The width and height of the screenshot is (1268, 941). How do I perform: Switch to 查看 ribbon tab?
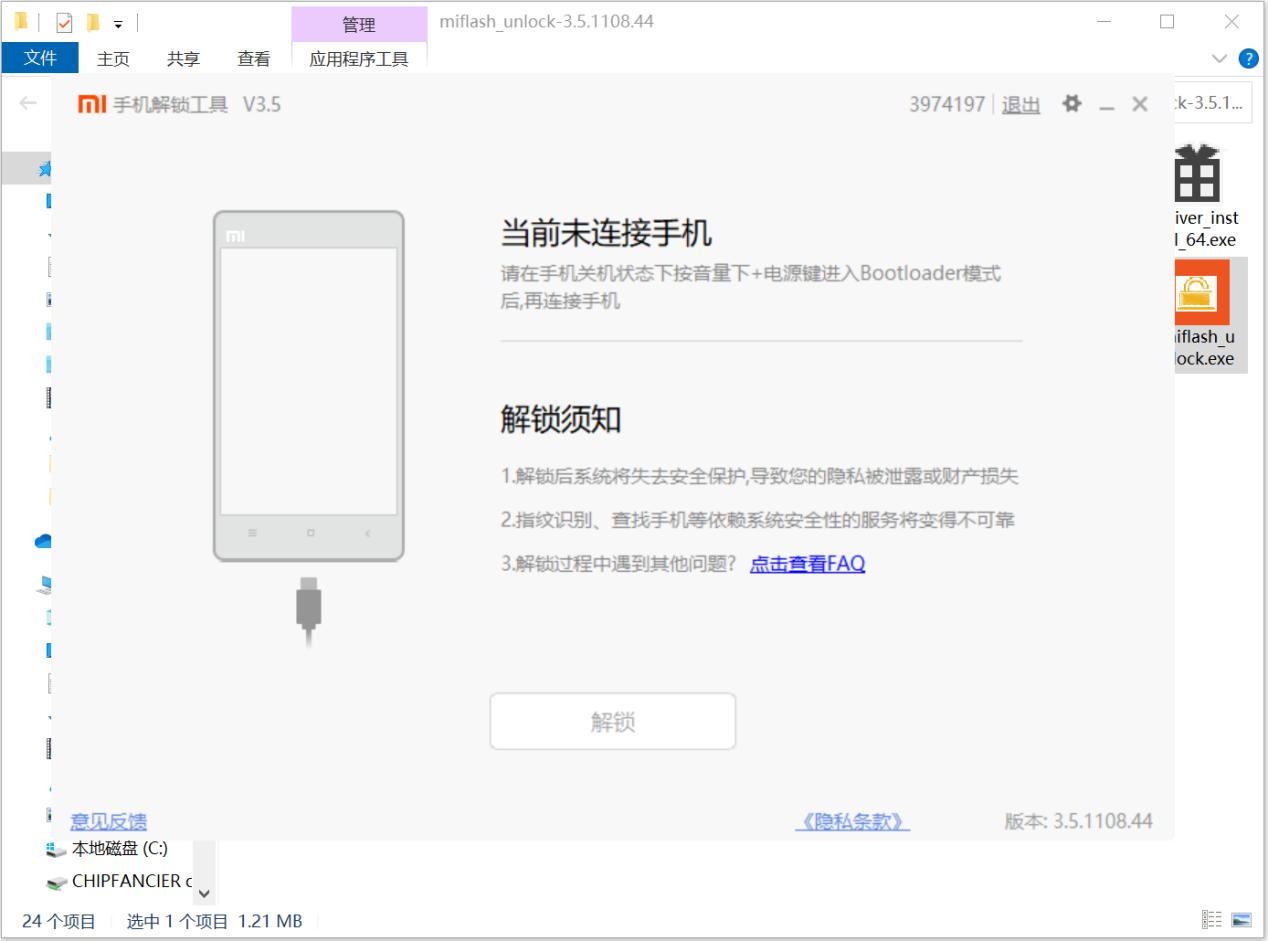pos(253,59)
